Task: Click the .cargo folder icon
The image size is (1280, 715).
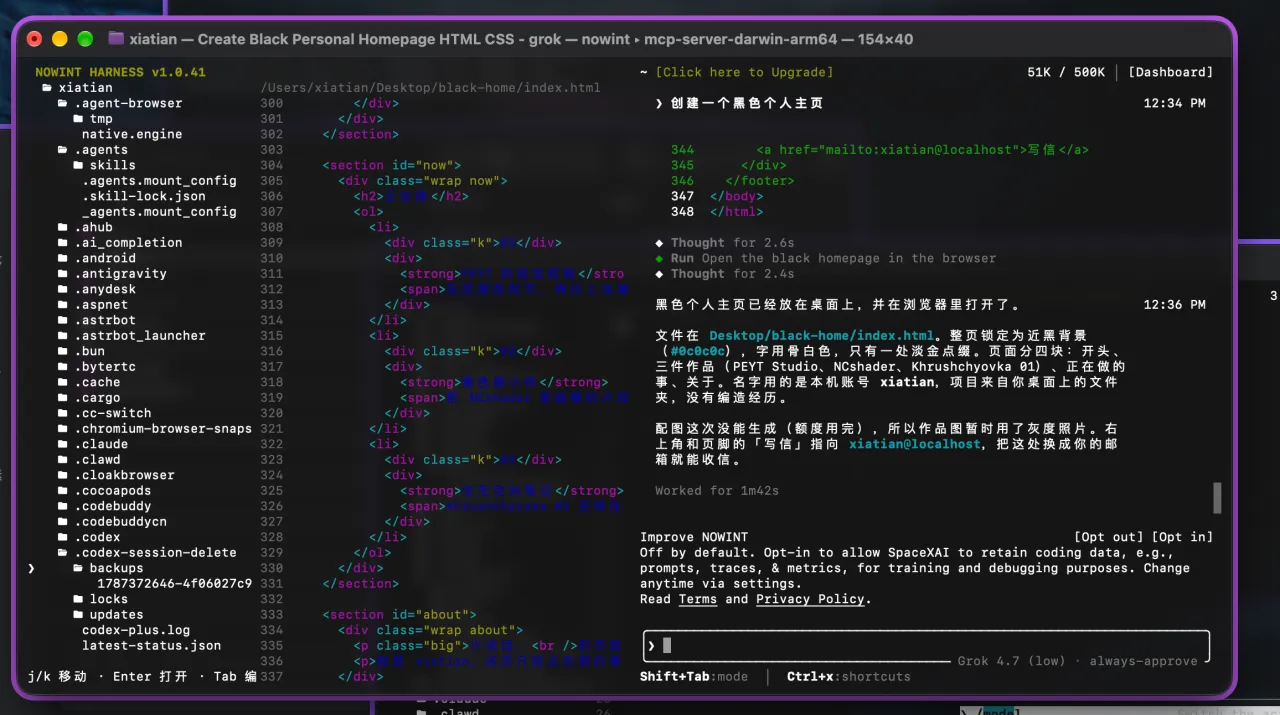Action: pos(63,398)
